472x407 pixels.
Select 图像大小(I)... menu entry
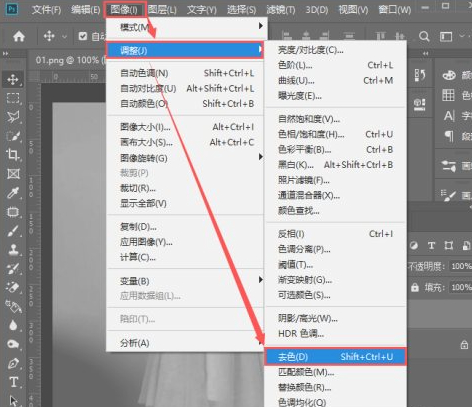click(186, 127)
